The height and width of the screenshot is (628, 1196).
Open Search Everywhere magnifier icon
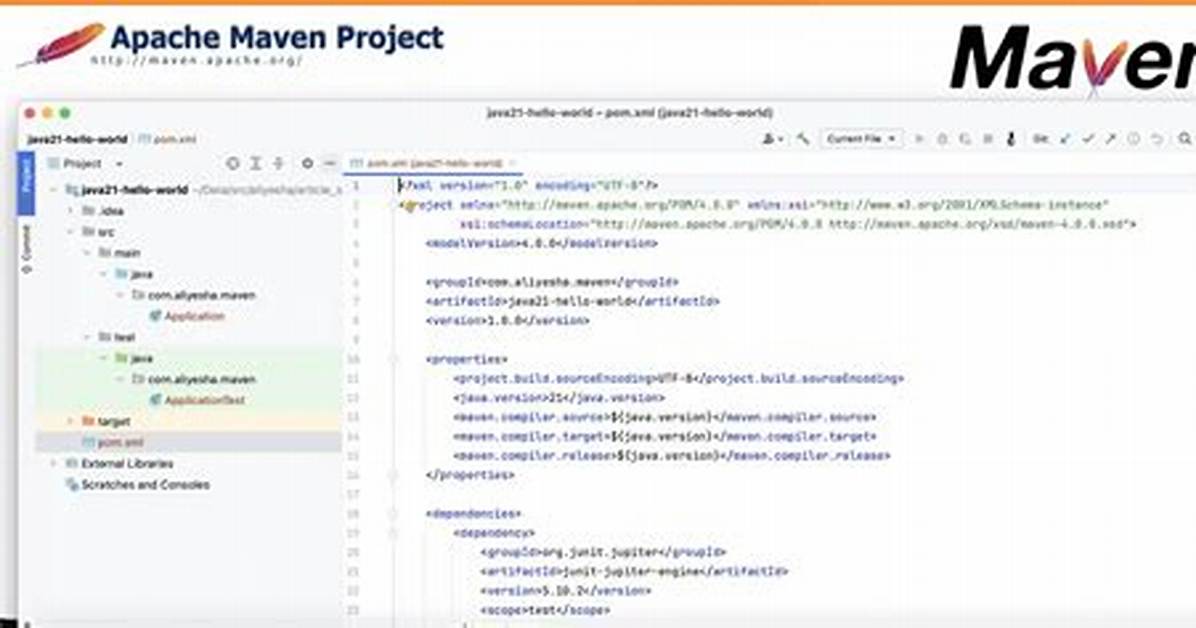(x=1184, y=139)
